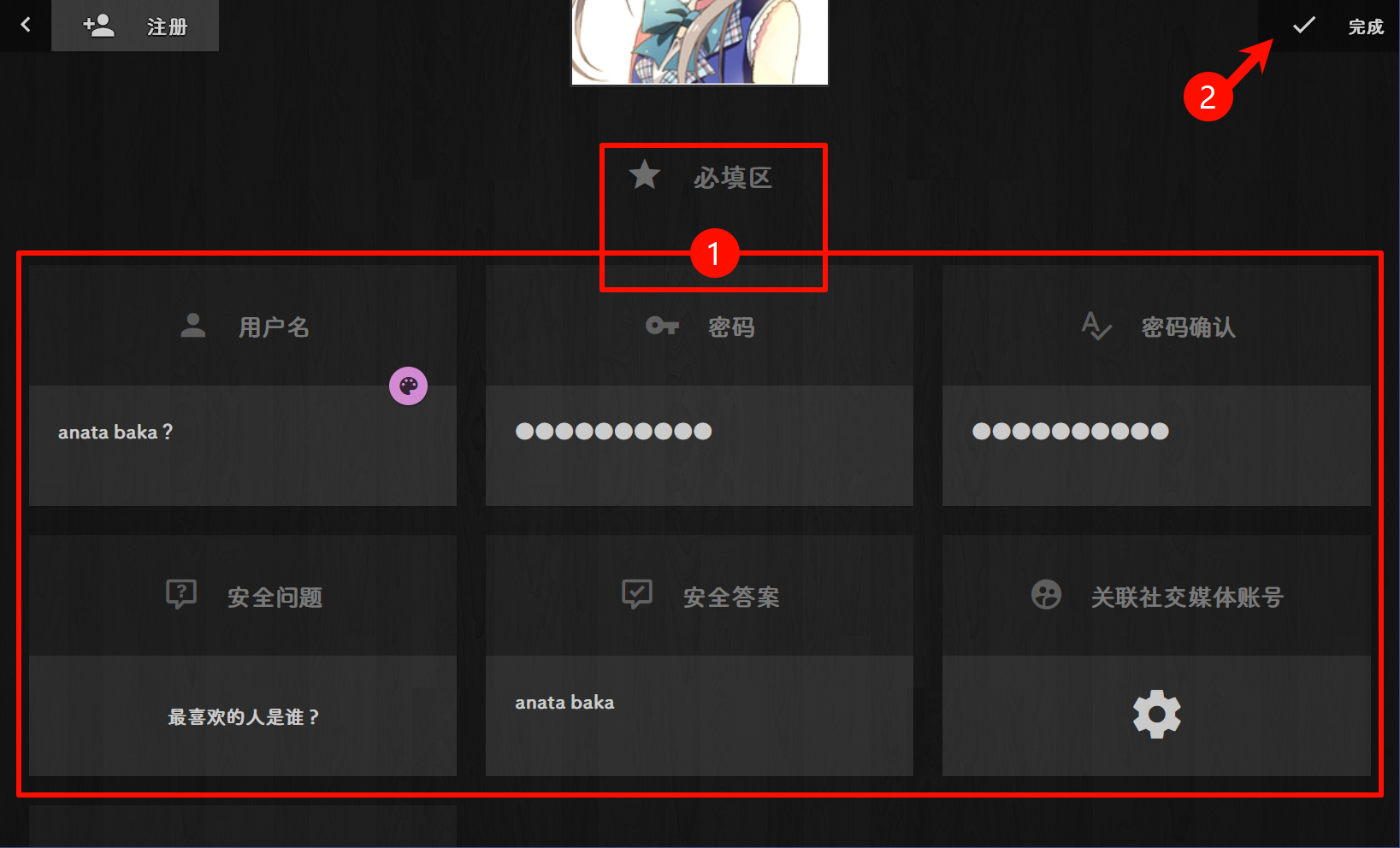Click the purple palette color button
The image size is (1400, 848).
409,386
